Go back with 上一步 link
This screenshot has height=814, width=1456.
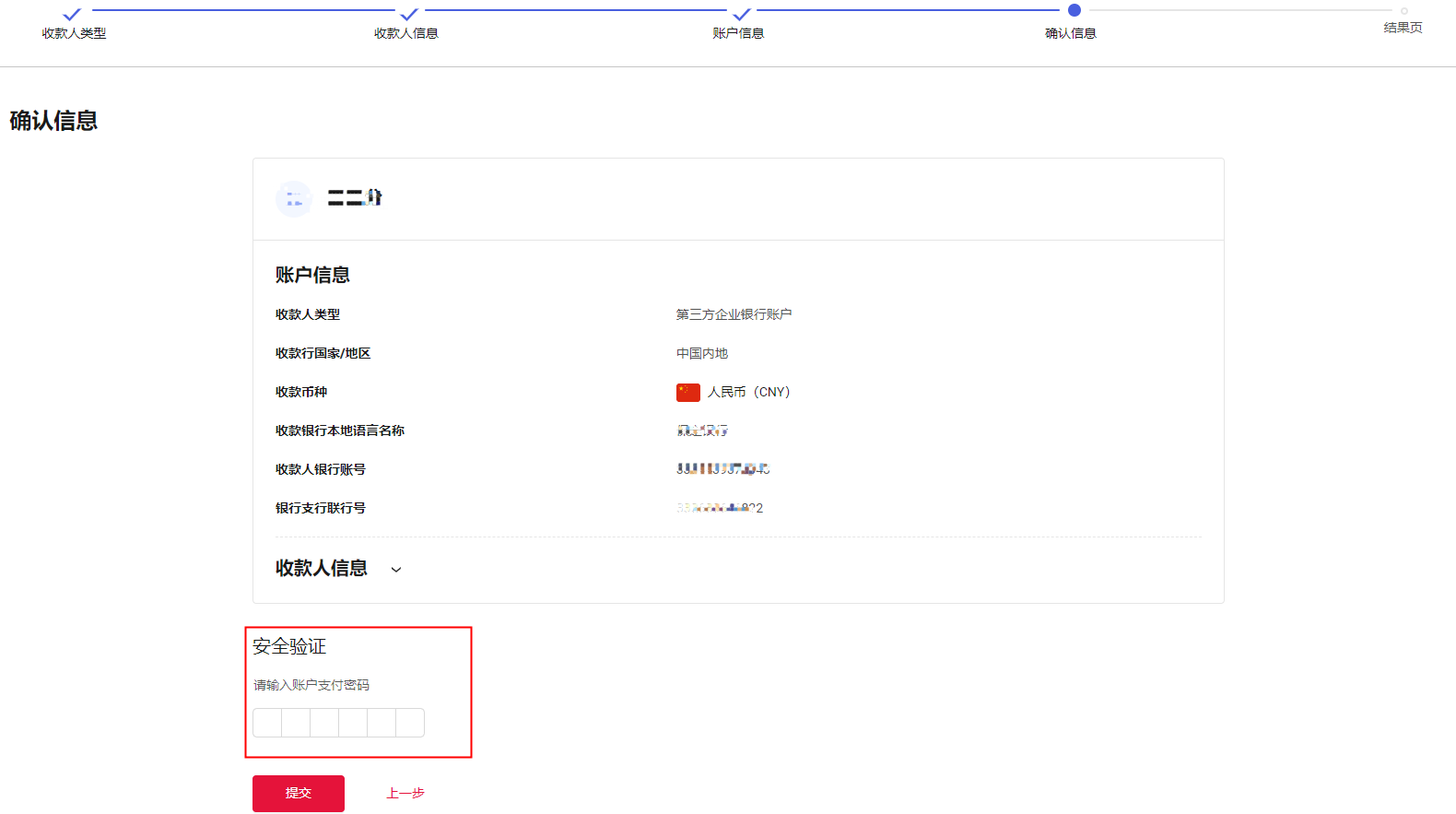click(405, 794)
